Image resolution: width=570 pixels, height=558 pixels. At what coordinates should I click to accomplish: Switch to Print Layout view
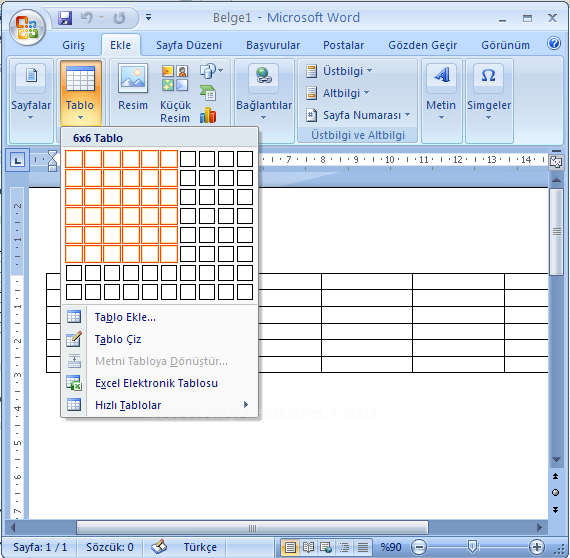(x=290, y=547)
